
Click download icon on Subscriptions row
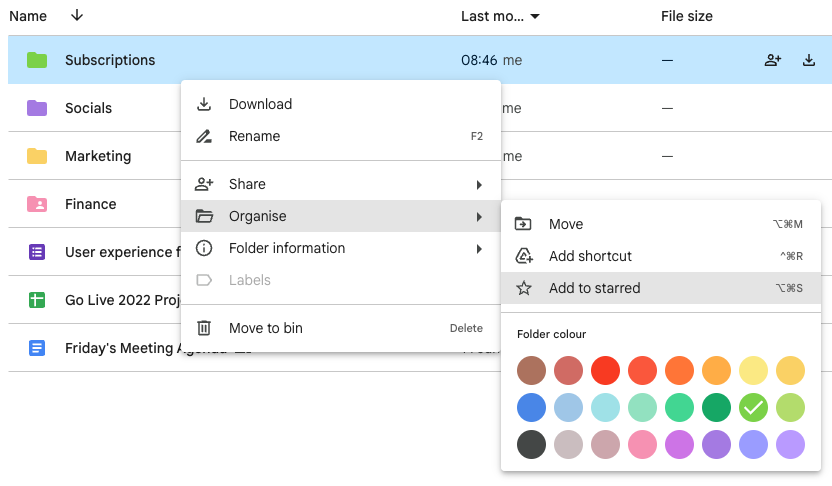(809, 60)
